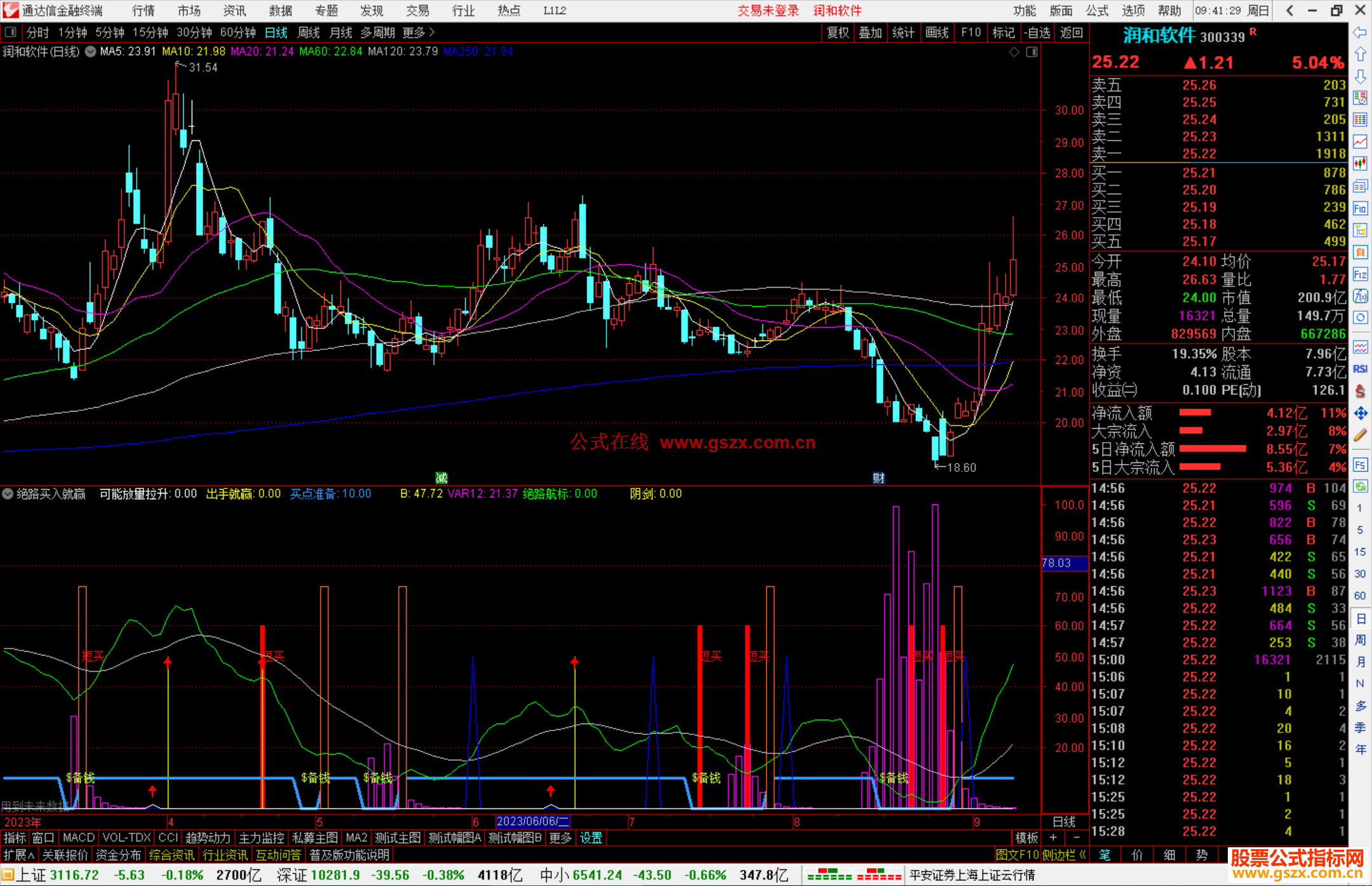Viewport: 1372px width, 886px height.
Task: Select the 15 minute period in right sidebar
Action: click(x=1360, y=552)
